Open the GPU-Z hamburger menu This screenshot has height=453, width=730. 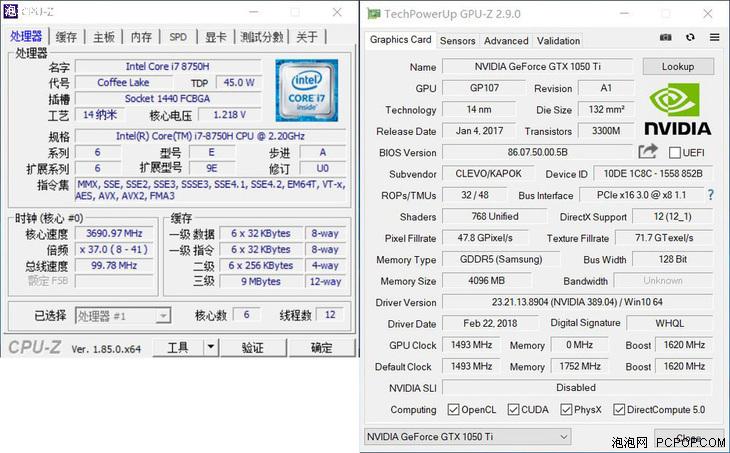[x=714, y=38]
